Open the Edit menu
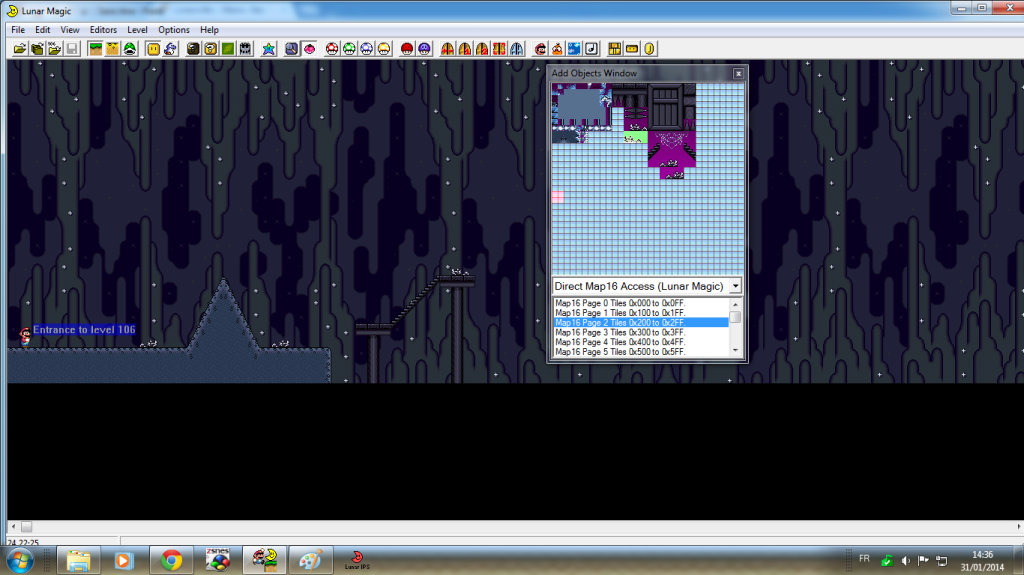The height and width of the screenshot is (575, 1024). click(42, 30)
